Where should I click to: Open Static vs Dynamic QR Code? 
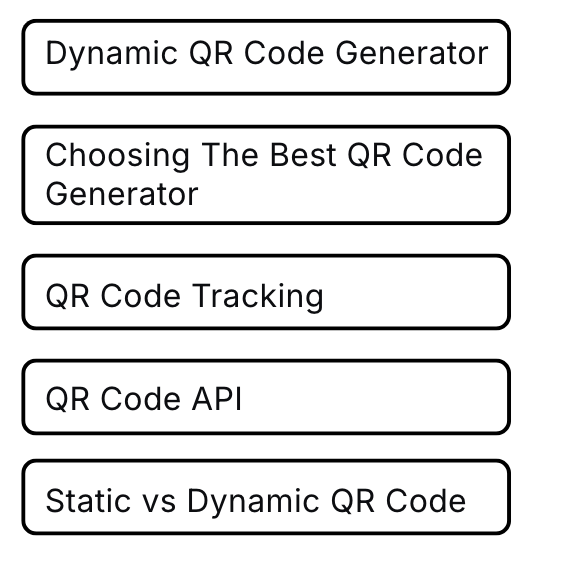click(266, 497)
